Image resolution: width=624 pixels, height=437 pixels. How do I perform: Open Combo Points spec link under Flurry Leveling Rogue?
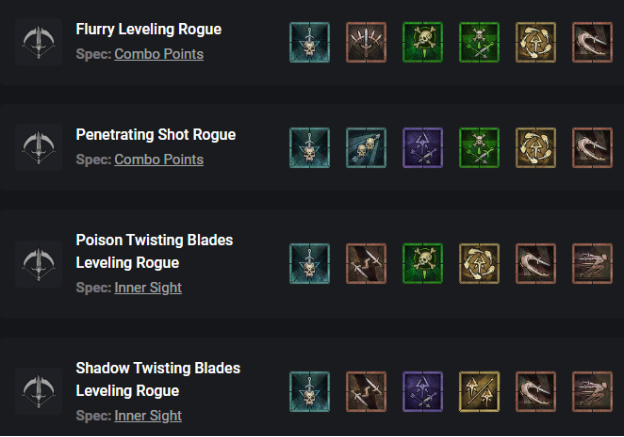coord(158,54)
